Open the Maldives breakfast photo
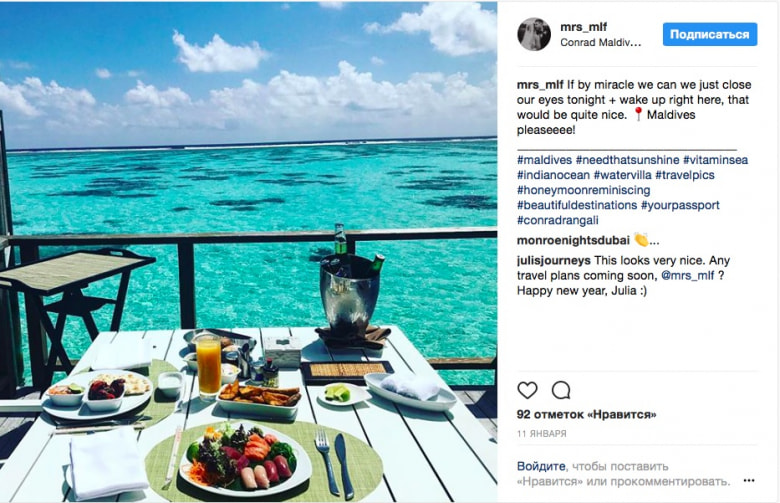Image resolution: width=780 pixels, height=503 pixels. [x=249, y=252]
